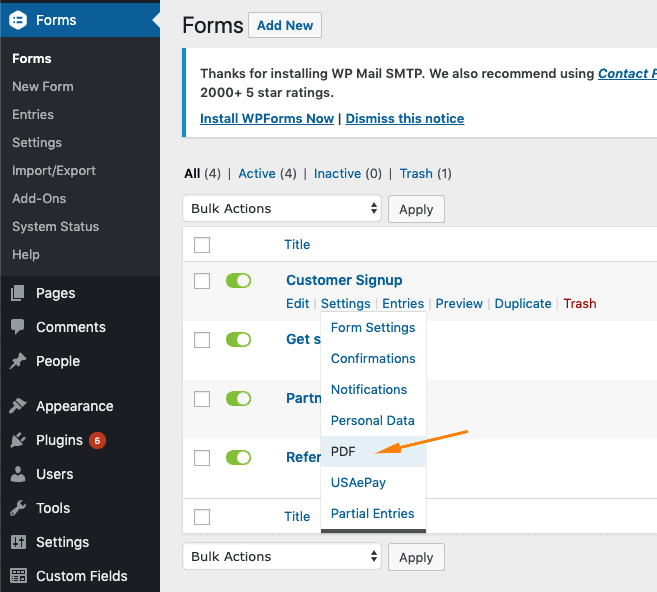657x592 pixels.
Task: Open Help in the Forms submenu
Action: coord(26,254)
